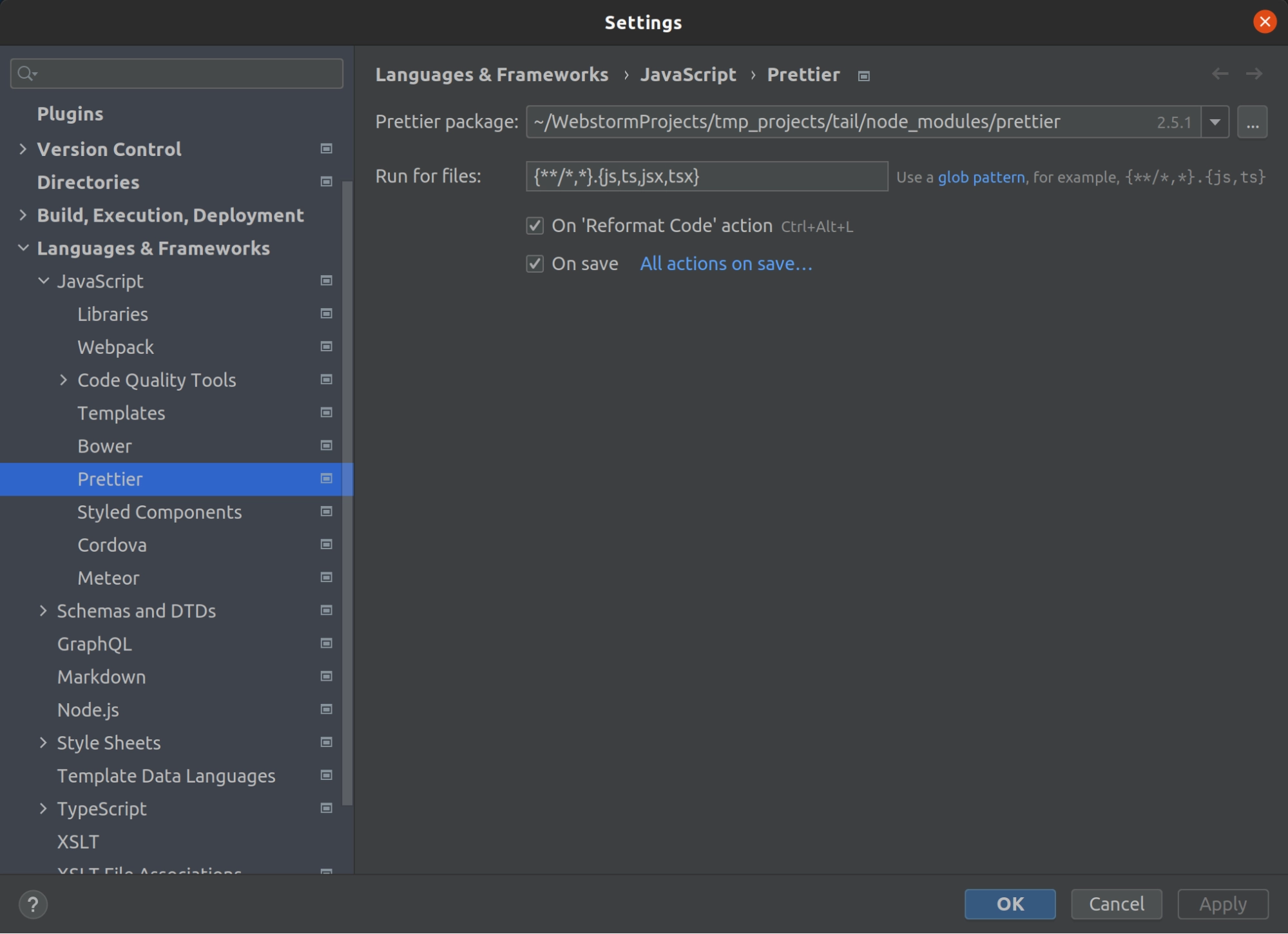The height and width of the screenshot is (934, 1288).
Task: Click the project-level icon next to Version Control
Action: point(327,149)
